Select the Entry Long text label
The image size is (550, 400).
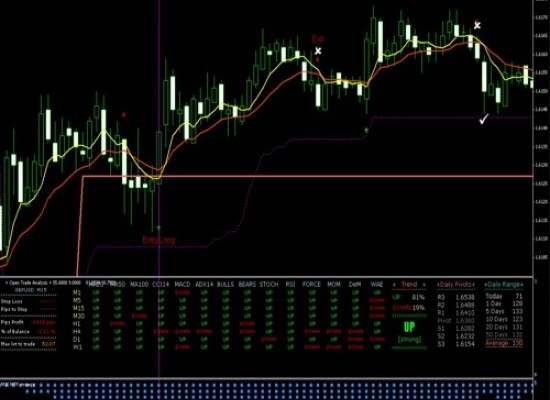159,240
